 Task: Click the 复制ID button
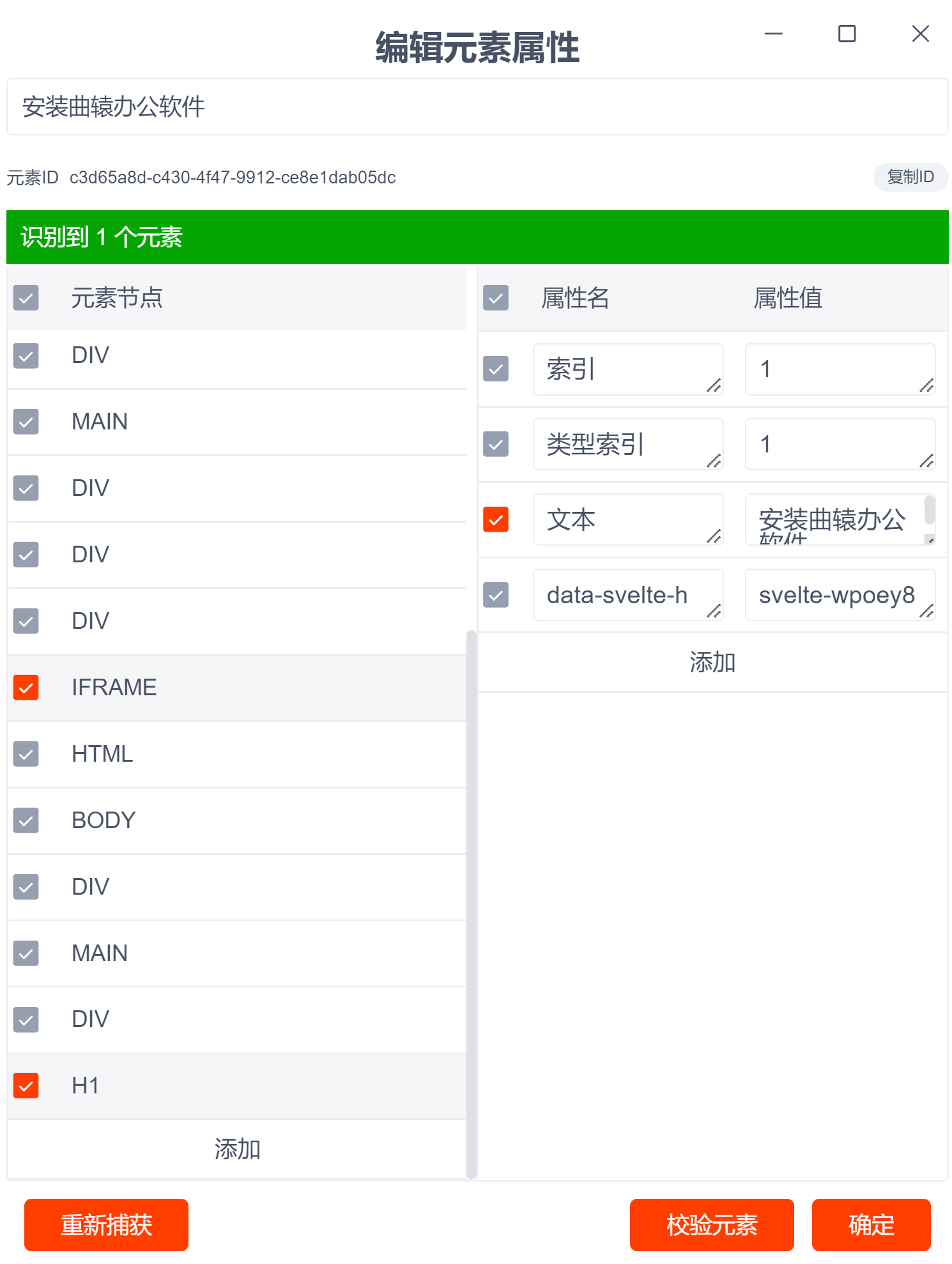pyautogui.click(x=910, y=177)
